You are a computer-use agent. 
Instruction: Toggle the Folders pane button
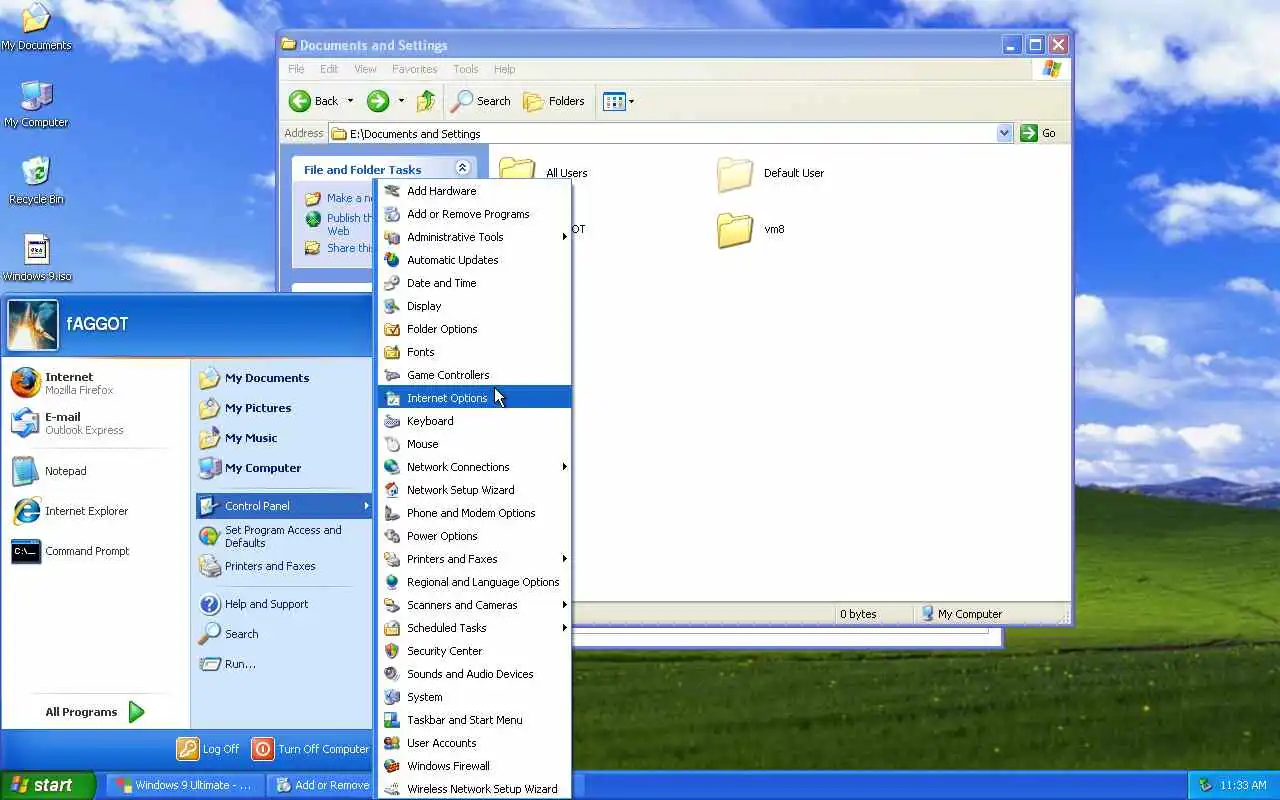pyautogui.click(x=554, y=101)
